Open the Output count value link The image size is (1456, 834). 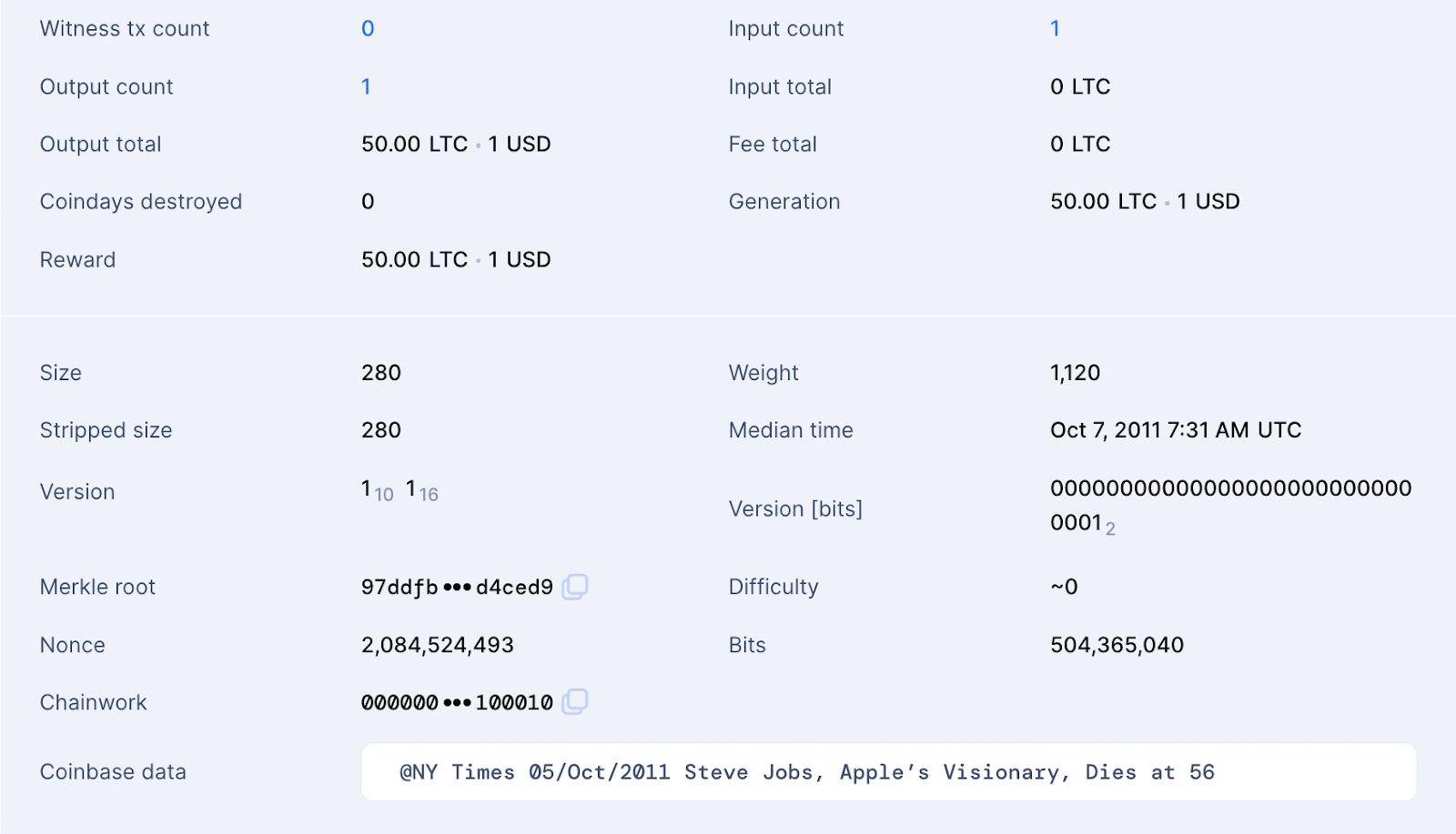coord(366,86)
